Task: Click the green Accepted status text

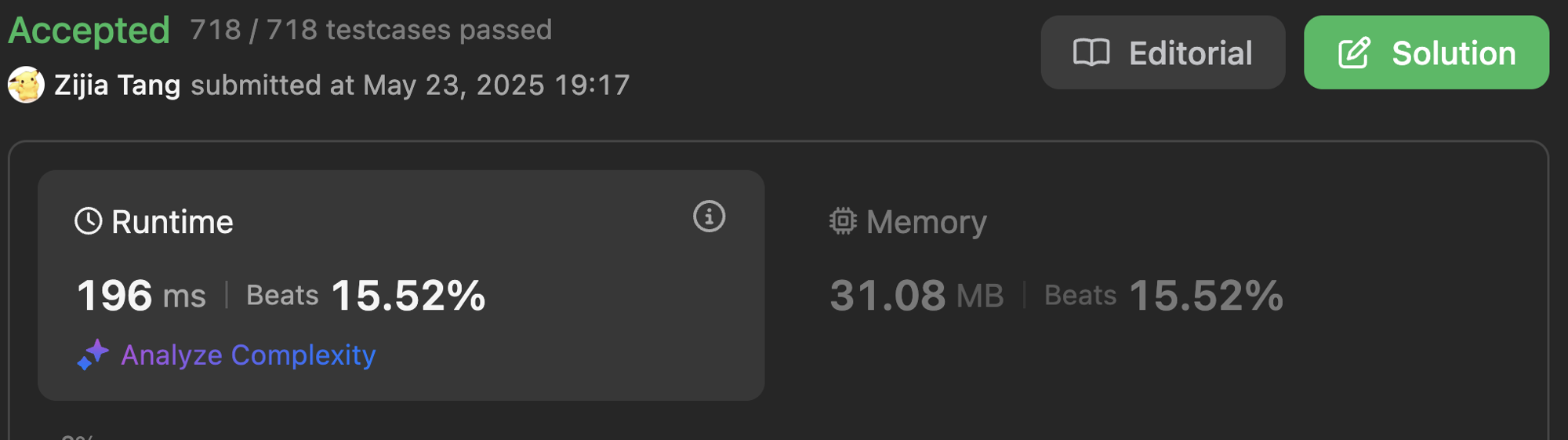Action: click(89, 31)
